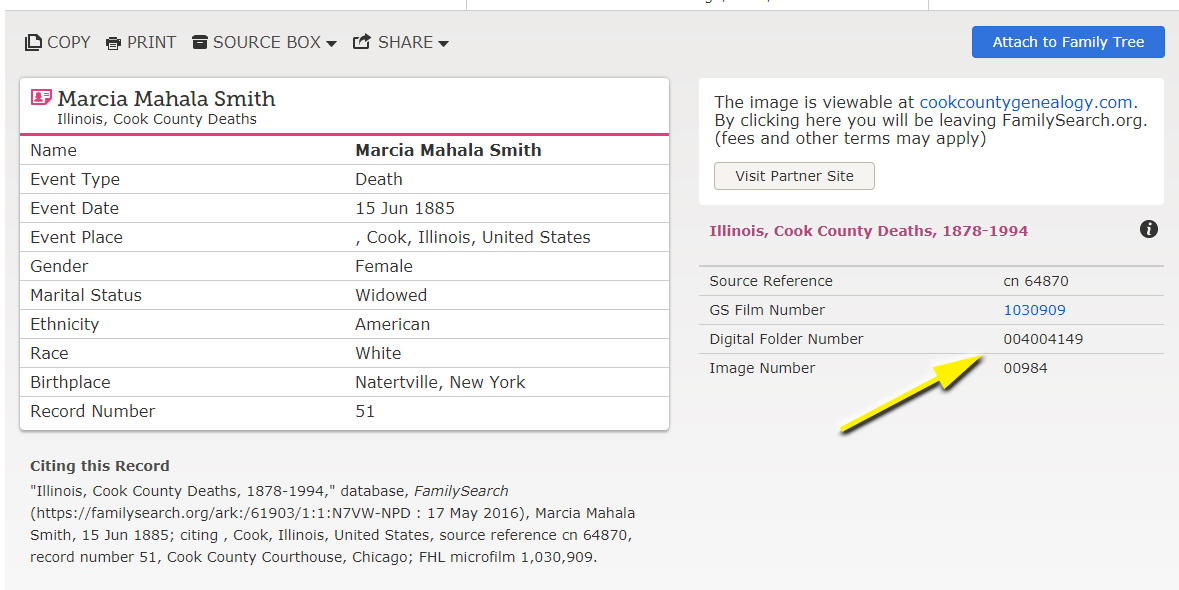Click the Visit Partner Site button
1179x590 pixels.
(x=794, y=176)
